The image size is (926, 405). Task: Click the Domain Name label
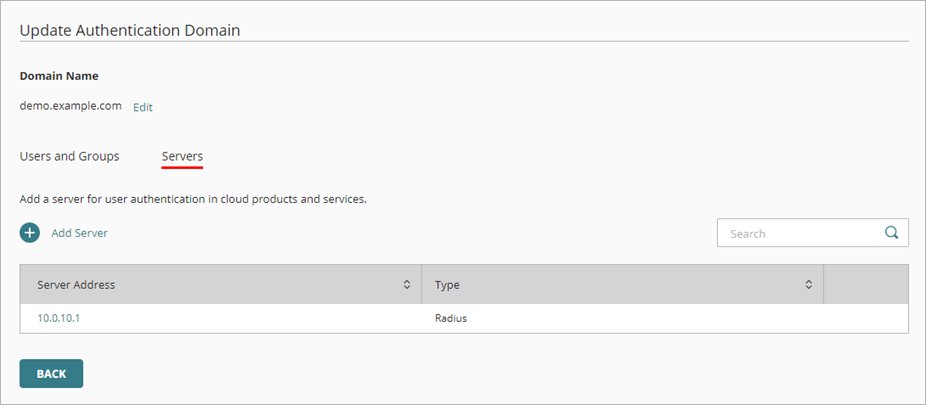click(59, 76)
